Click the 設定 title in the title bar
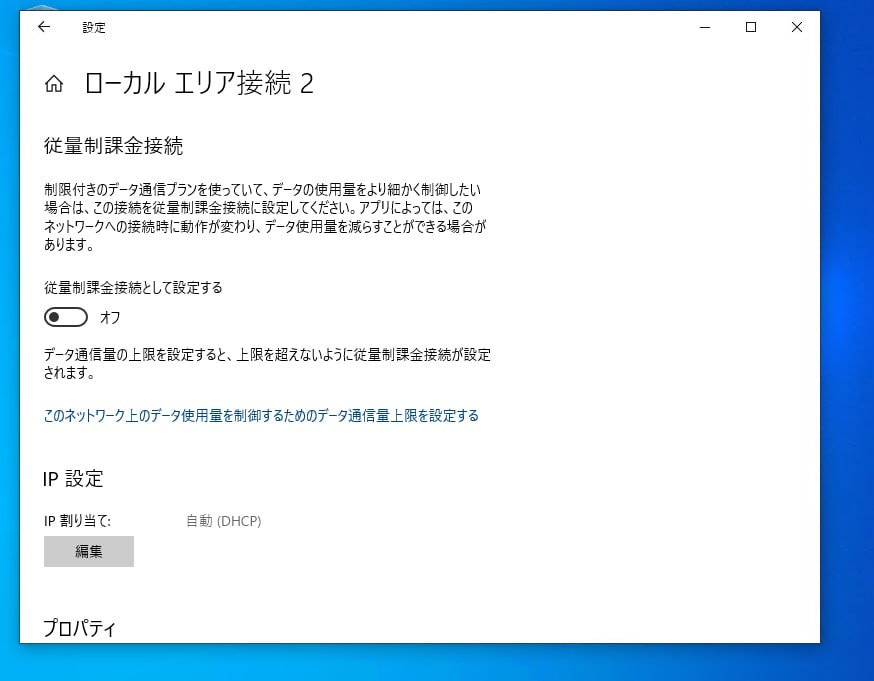The image size is (874, 681). [93, 27]
